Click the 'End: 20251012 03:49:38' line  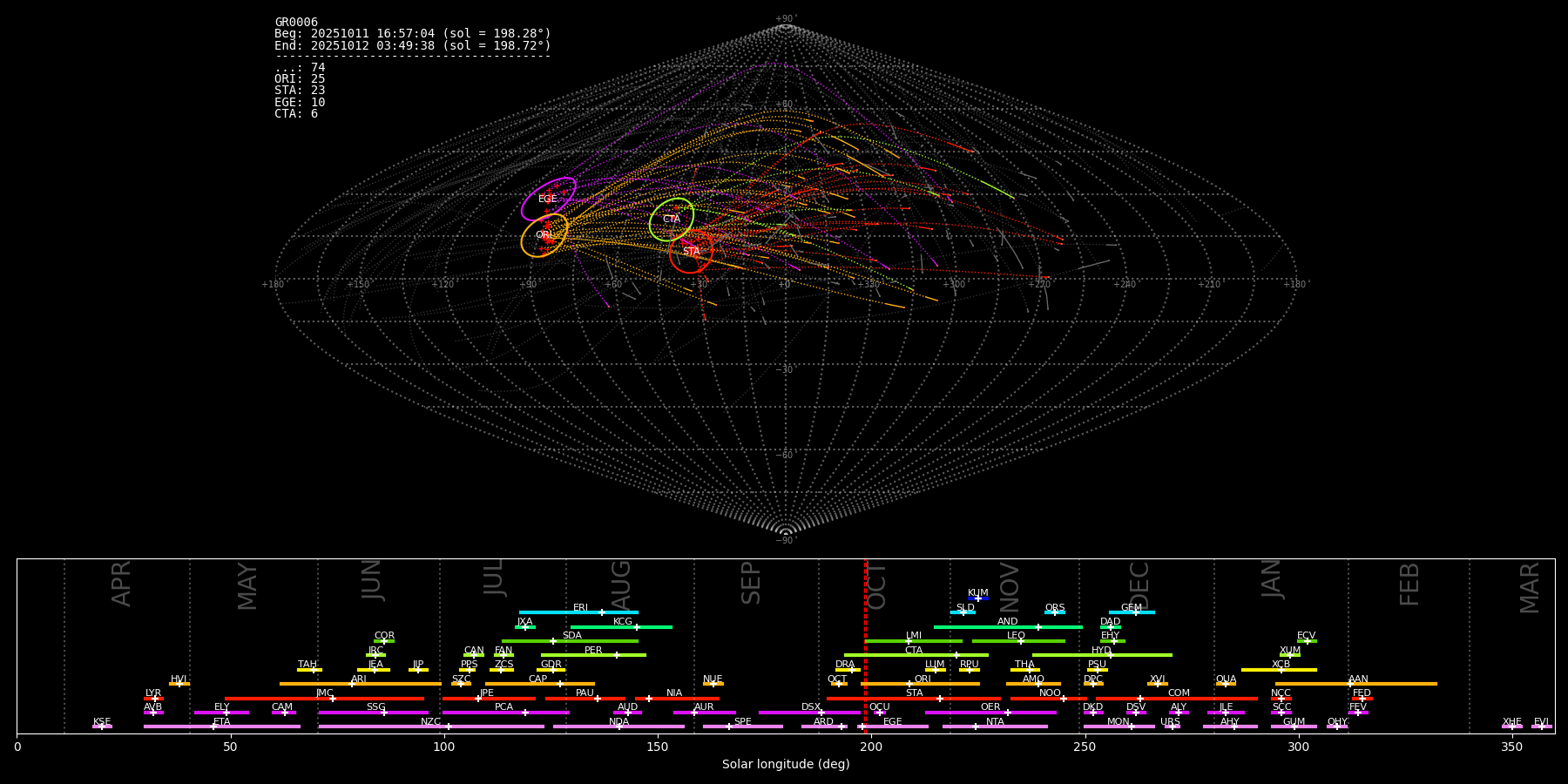pos(413,45)
